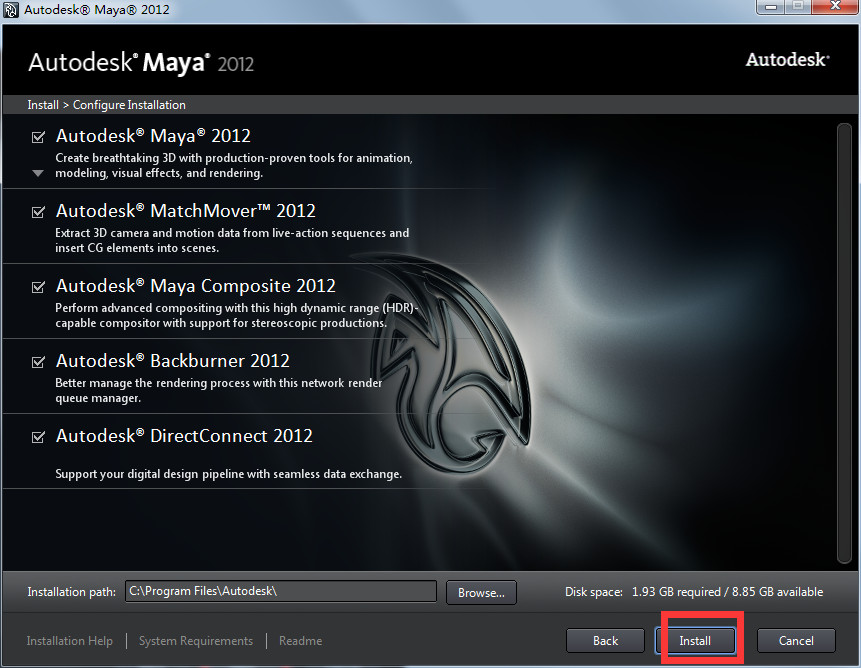Click the "Better manage the rendering process" description

coord(219,390)
